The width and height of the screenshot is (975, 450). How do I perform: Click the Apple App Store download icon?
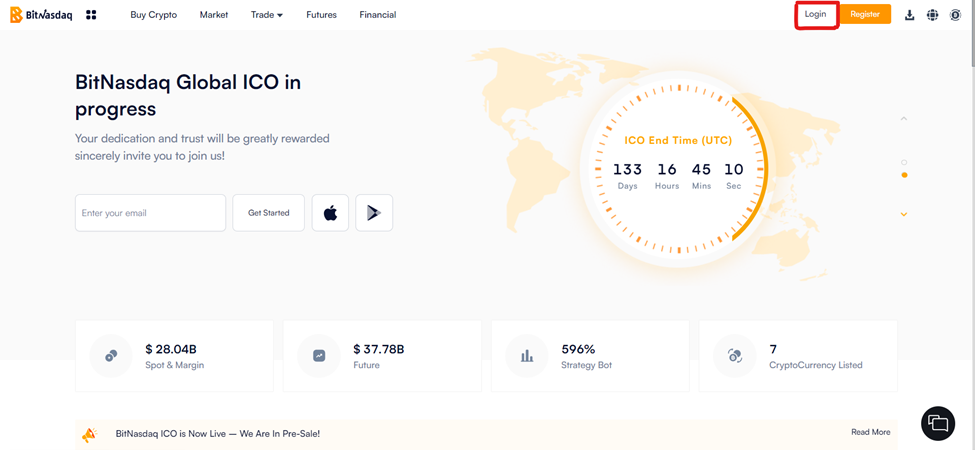coord(330,213)
